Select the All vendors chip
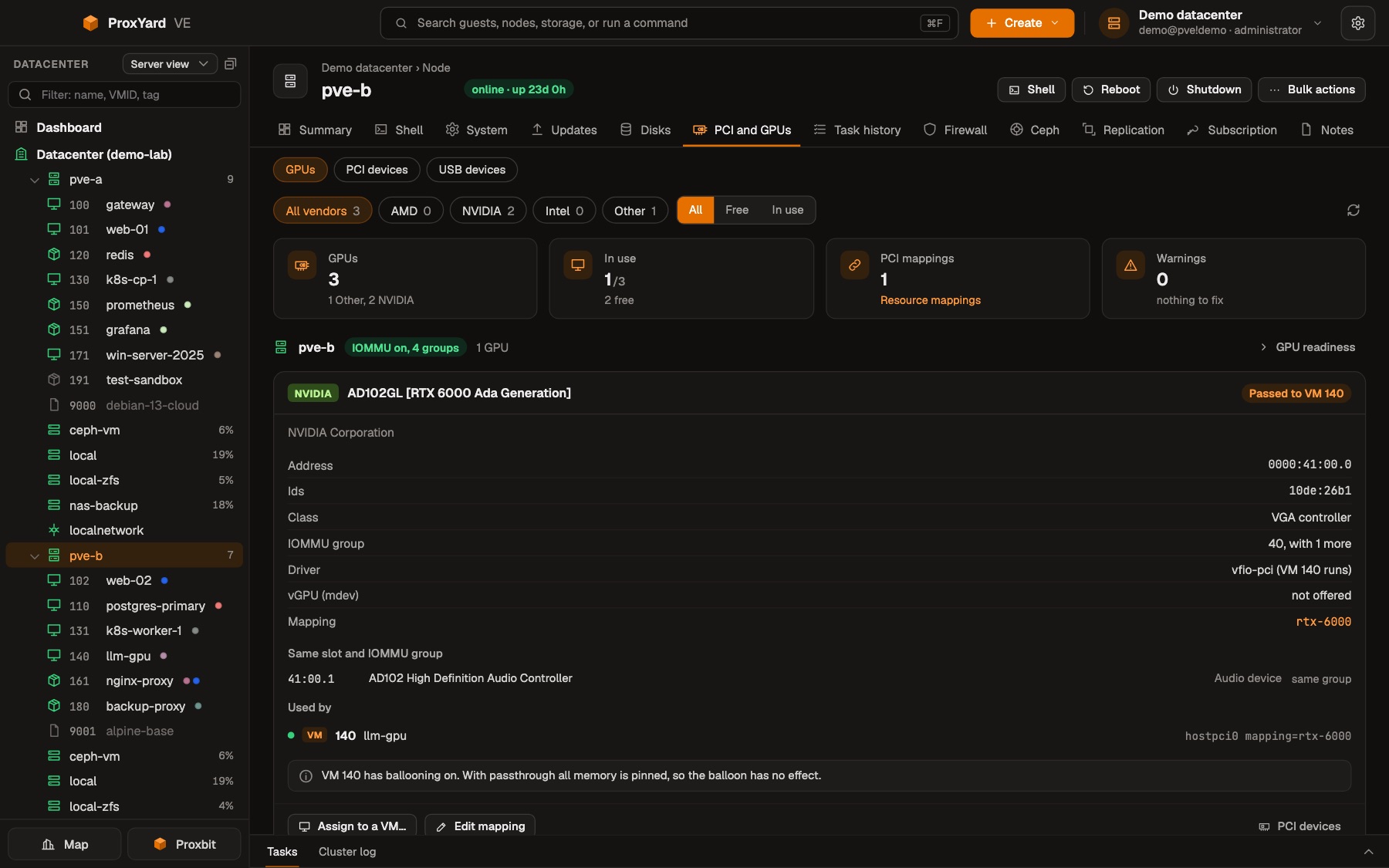This screenshot has width=1389, height=868. [323, 211]
